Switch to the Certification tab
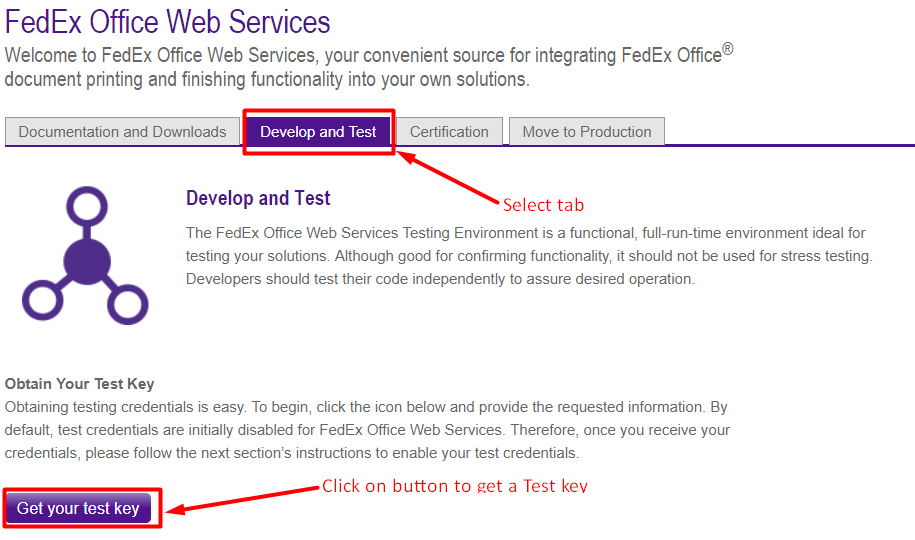 449,131
